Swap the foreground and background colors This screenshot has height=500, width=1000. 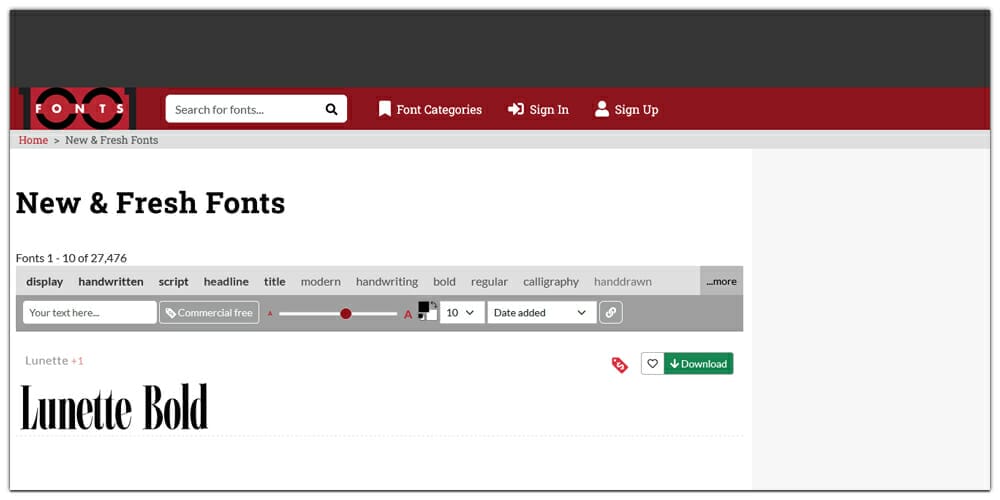434,304
